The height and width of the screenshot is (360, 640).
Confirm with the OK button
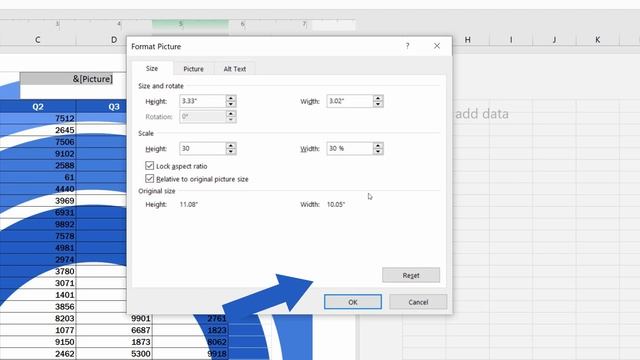pos(353,302)
